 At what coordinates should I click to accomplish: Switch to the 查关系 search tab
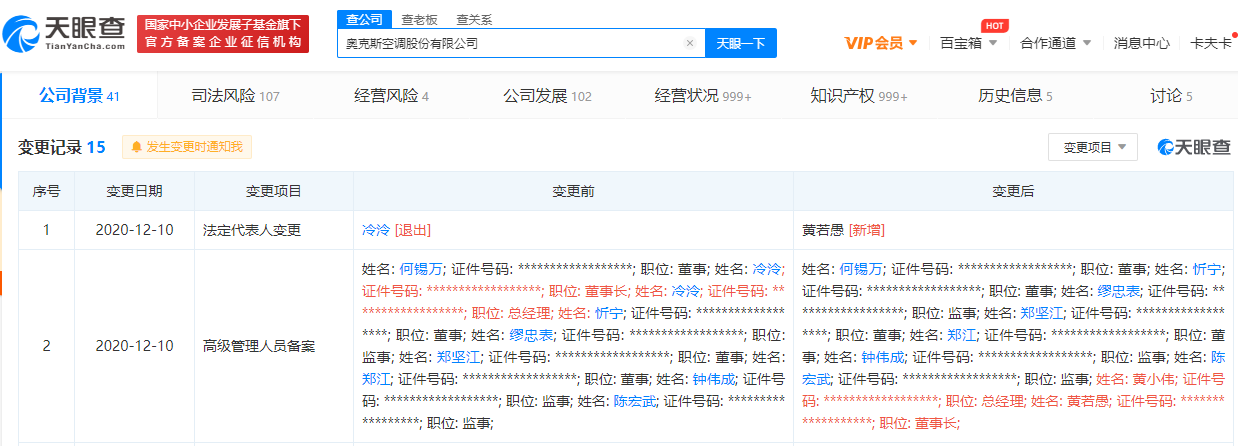473,19
